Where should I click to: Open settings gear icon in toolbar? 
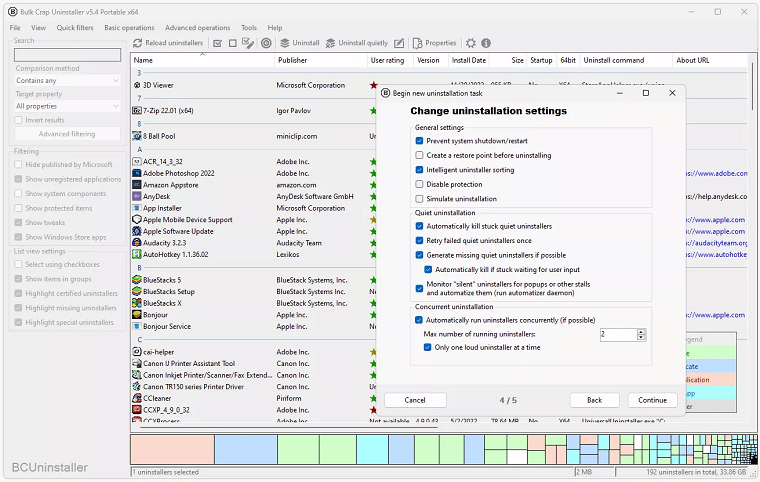click(x=471, y=43)
